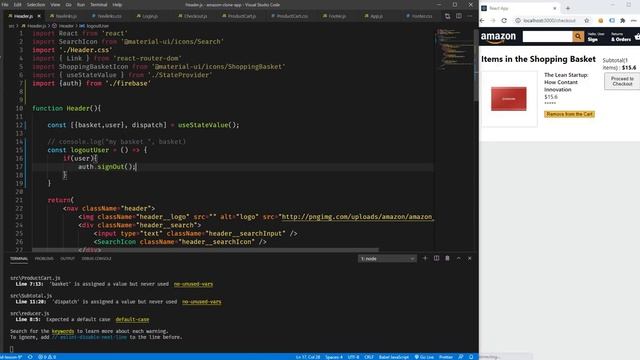Place the cursor on the auth.signOut() line
The height and width of the screenshot is (360, 640).
(107, 167)
